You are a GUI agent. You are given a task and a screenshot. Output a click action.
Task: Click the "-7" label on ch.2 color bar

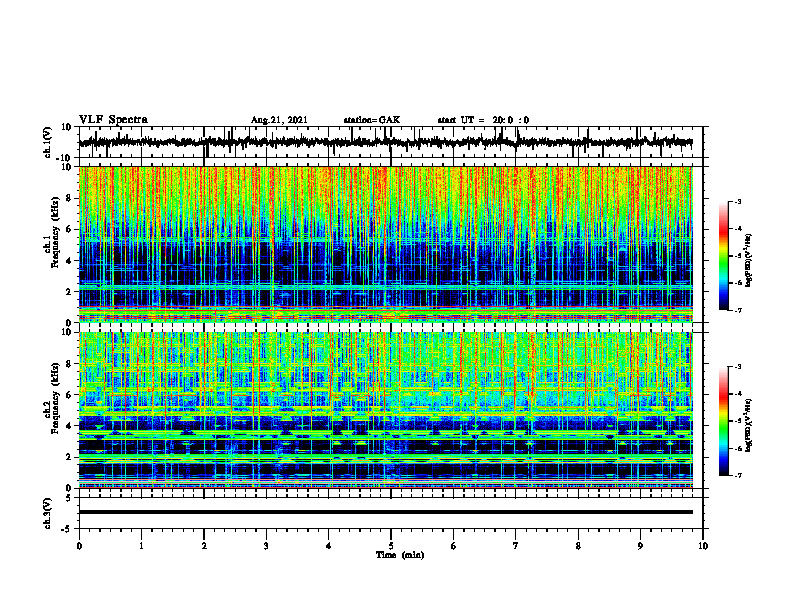coord(737,475)
